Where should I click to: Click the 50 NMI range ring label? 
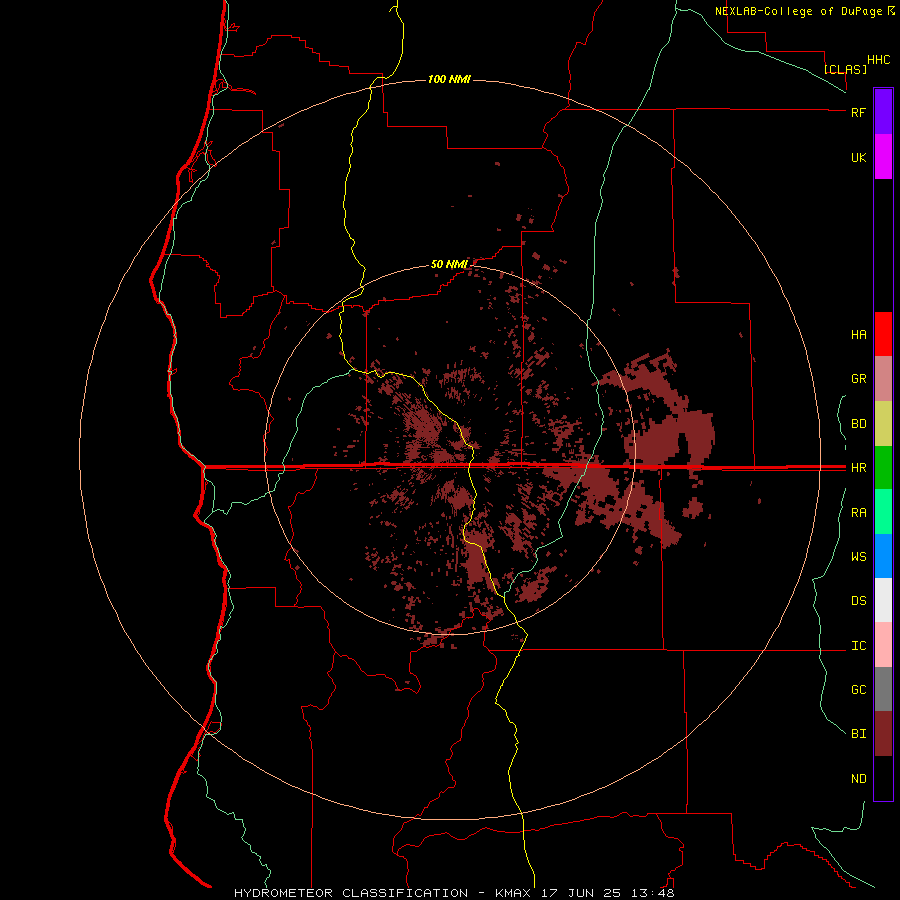coord(449,264)
